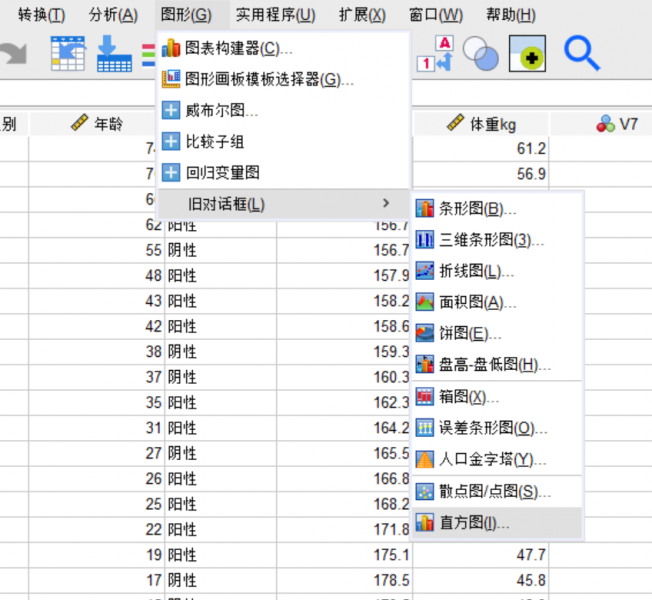Click the go to variable download icon
The image size is (652, 600).
coord(114,54)
